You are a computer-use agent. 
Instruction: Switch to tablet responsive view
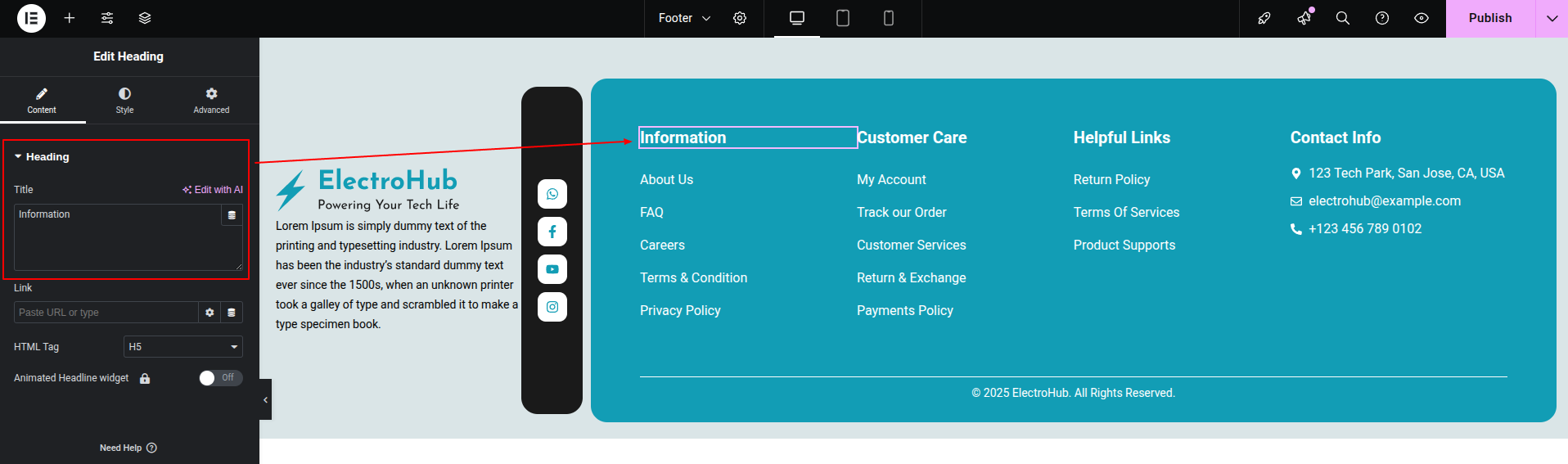[842, 18]
